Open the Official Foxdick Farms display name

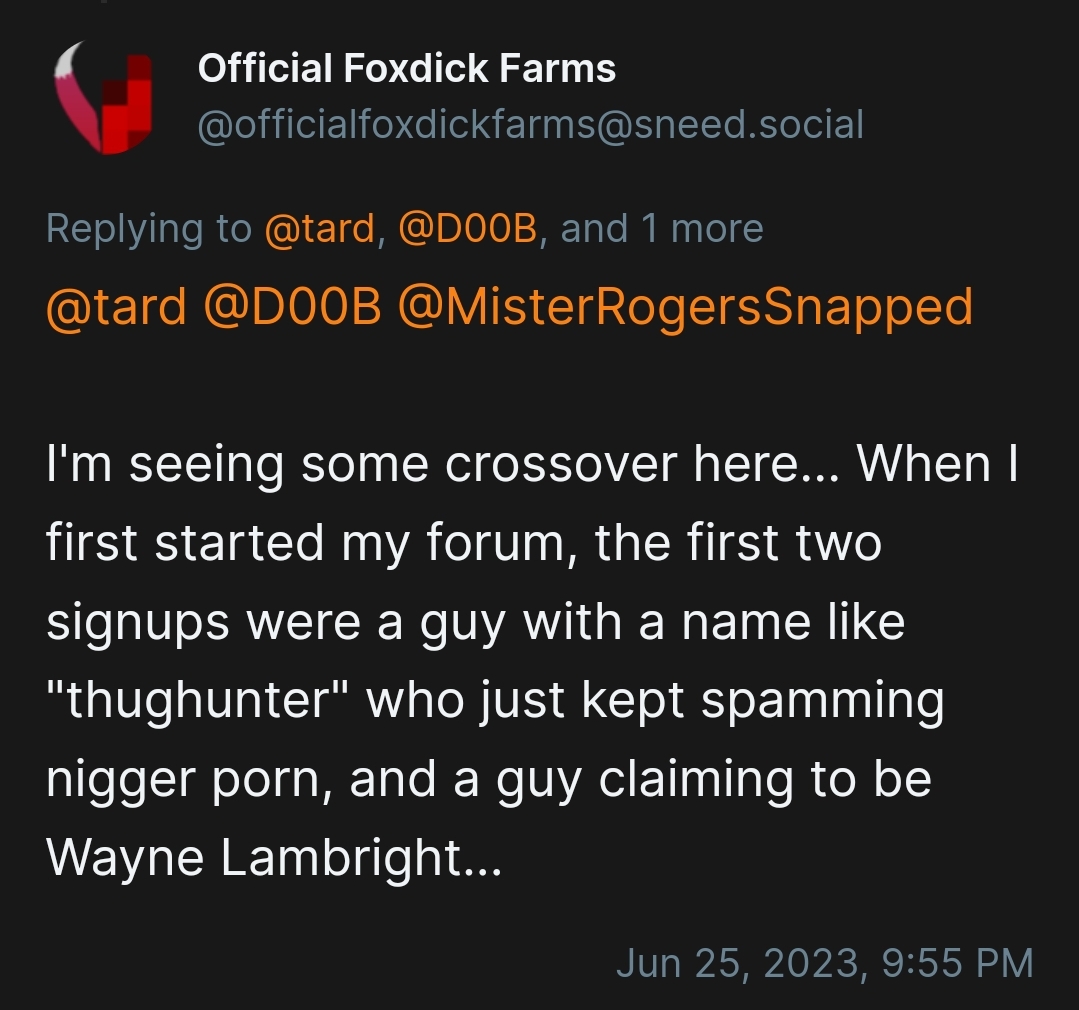coord(406,69)
